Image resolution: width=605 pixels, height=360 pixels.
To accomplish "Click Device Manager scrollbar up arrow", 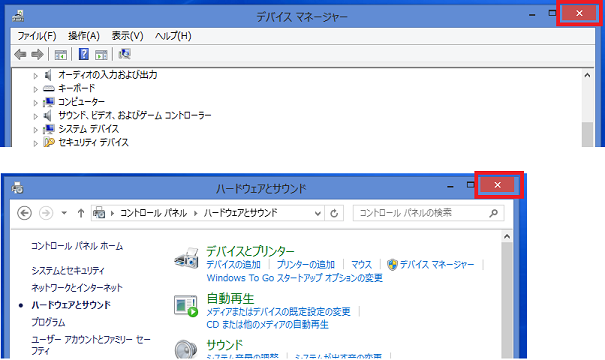I will [x=588, y=75].
